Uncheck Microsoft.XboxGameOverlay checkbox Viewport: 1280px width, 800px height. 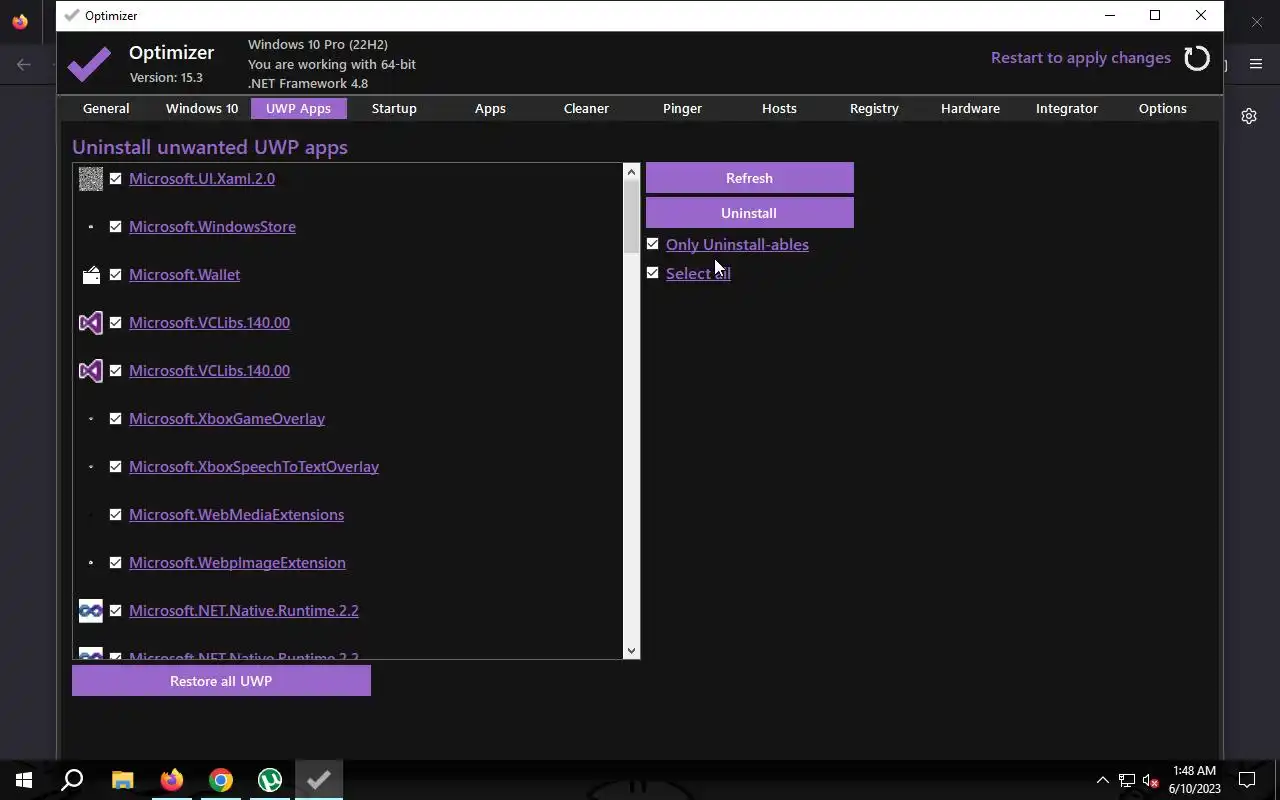[116, 419]
